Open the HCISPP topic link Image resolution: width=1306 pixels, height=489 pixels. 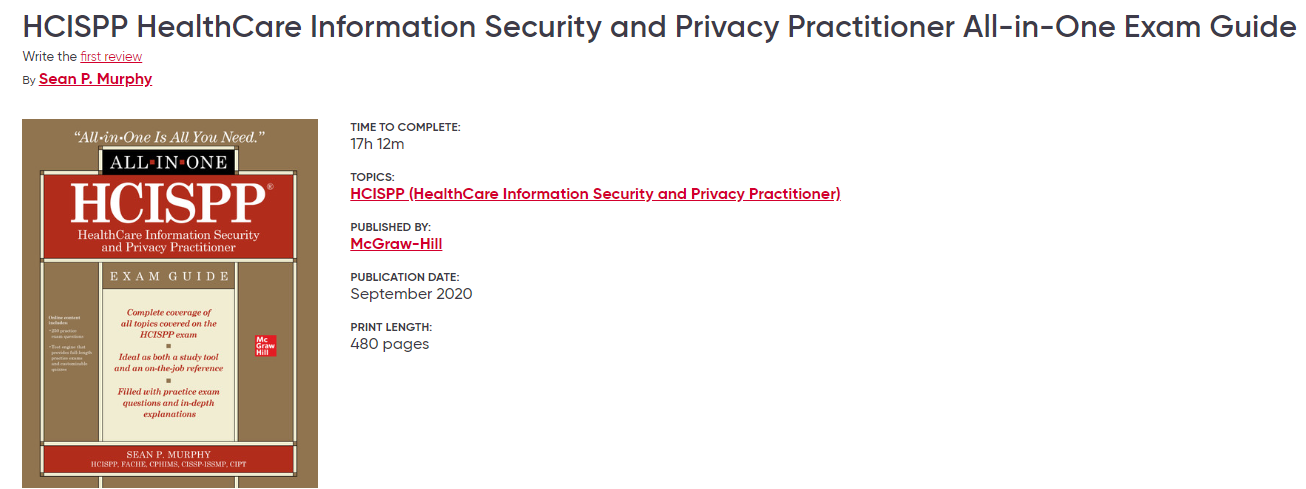click(595, 194)
